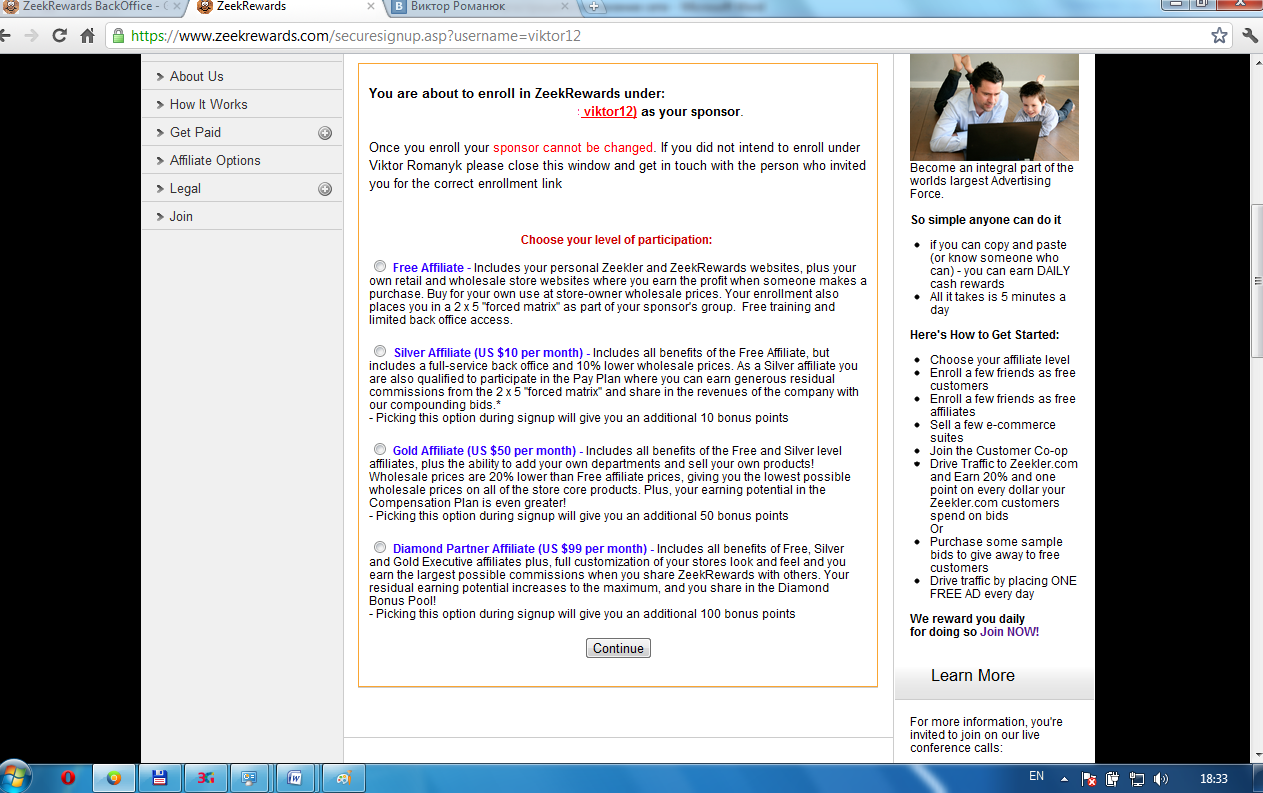
Task: Expand the Get Paid plus icon
Action: click(325, 133)
